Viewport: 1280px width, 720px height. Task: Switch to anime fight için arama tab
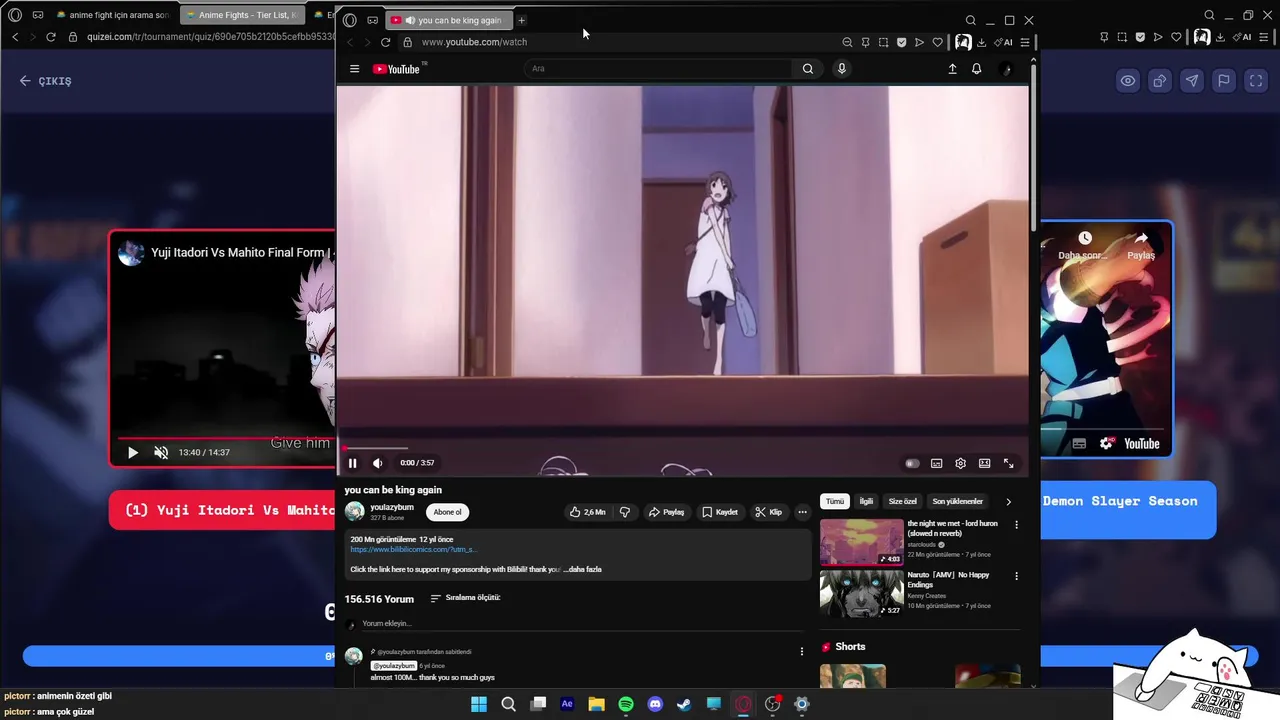(112, 15)
